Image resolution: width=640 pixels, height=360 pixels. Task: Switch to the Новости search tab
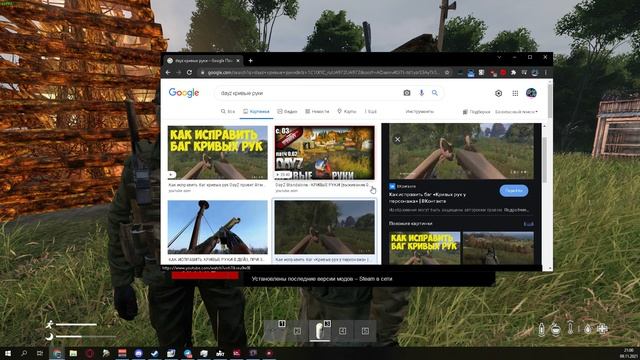pos(317,111)
